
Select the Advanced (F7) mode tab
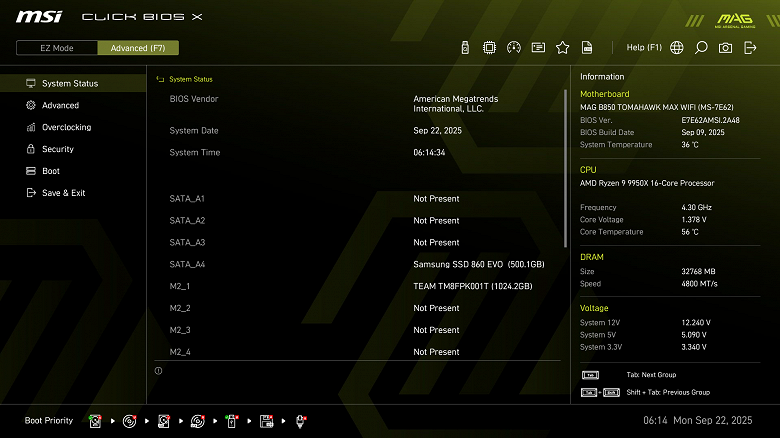tap(138, 48)
